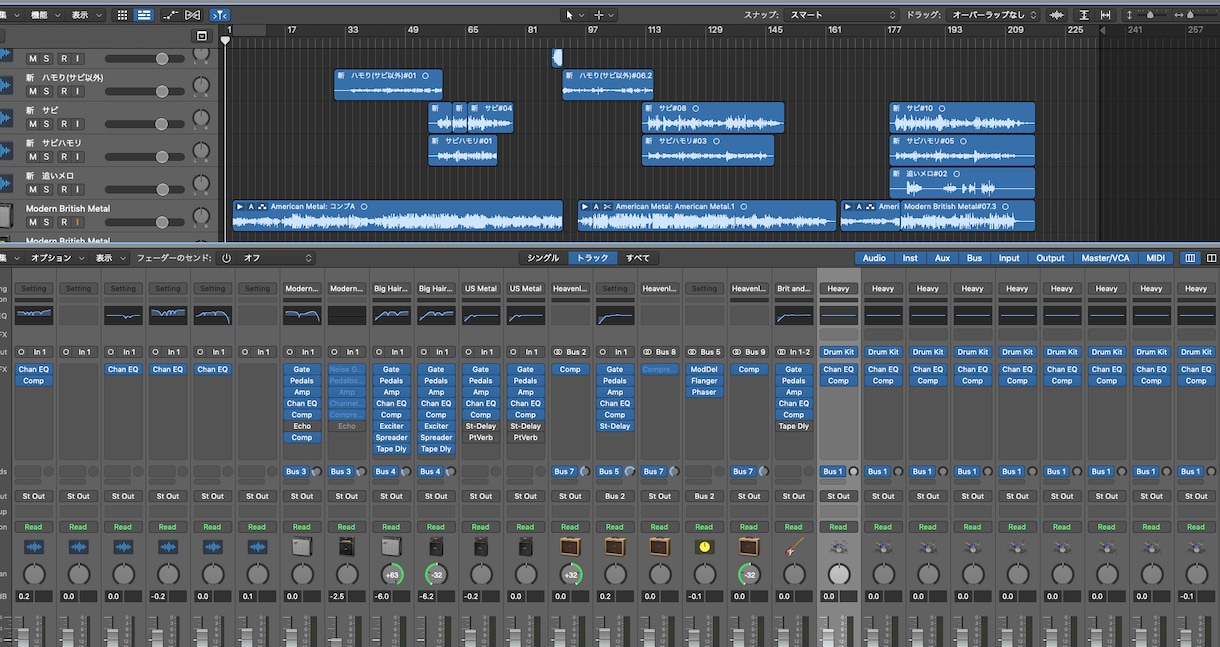This screenshot has height=647, width=1220.
Task: Click the +63 pan knob
Action: coord(391,574)
